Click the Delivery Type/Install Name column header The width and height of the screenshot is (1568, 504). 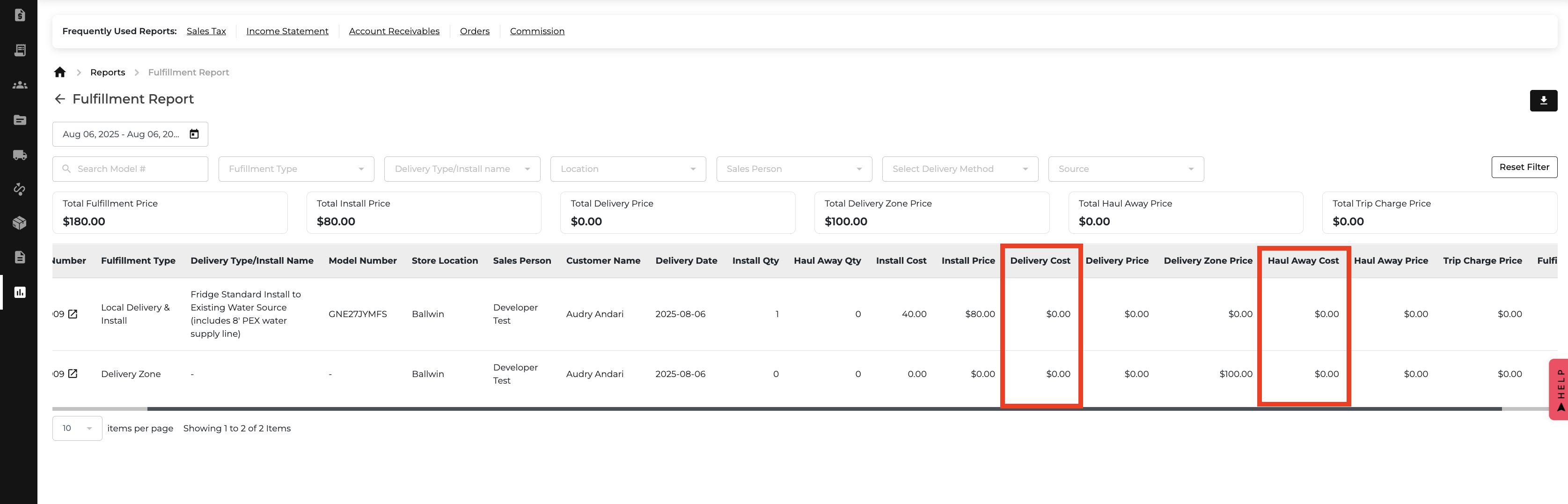(252, 261)
